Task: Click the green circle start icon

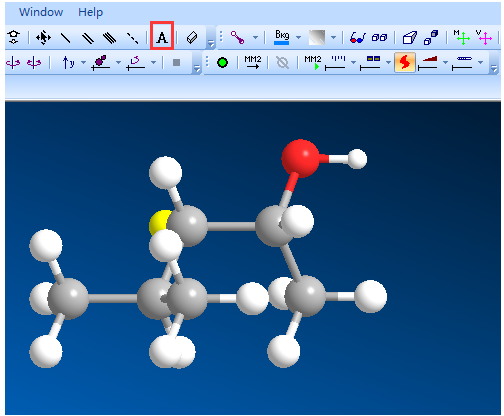Action: click(x=222, y=62)
